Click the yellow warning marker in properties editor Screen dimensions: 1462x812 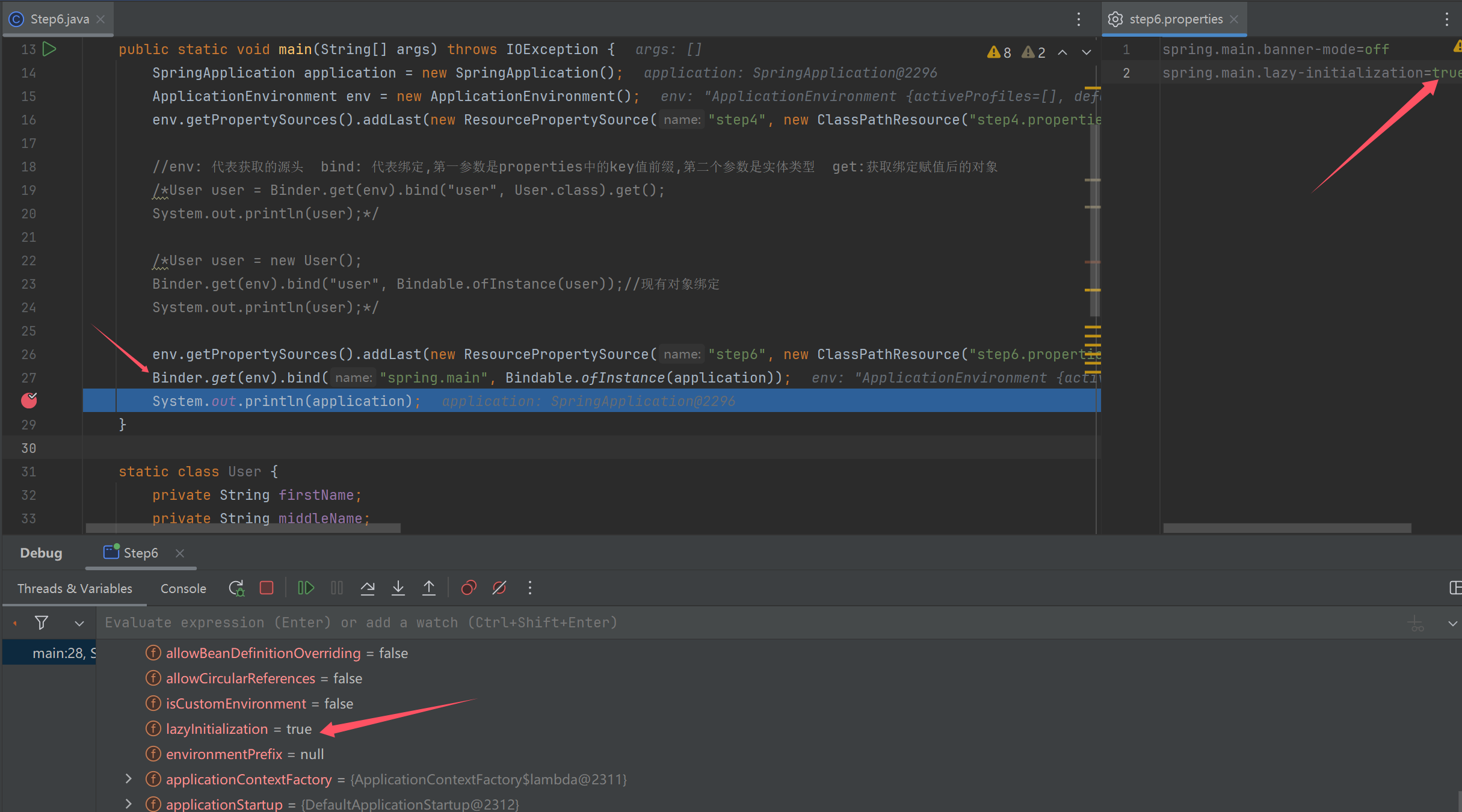pos(1458,46)
